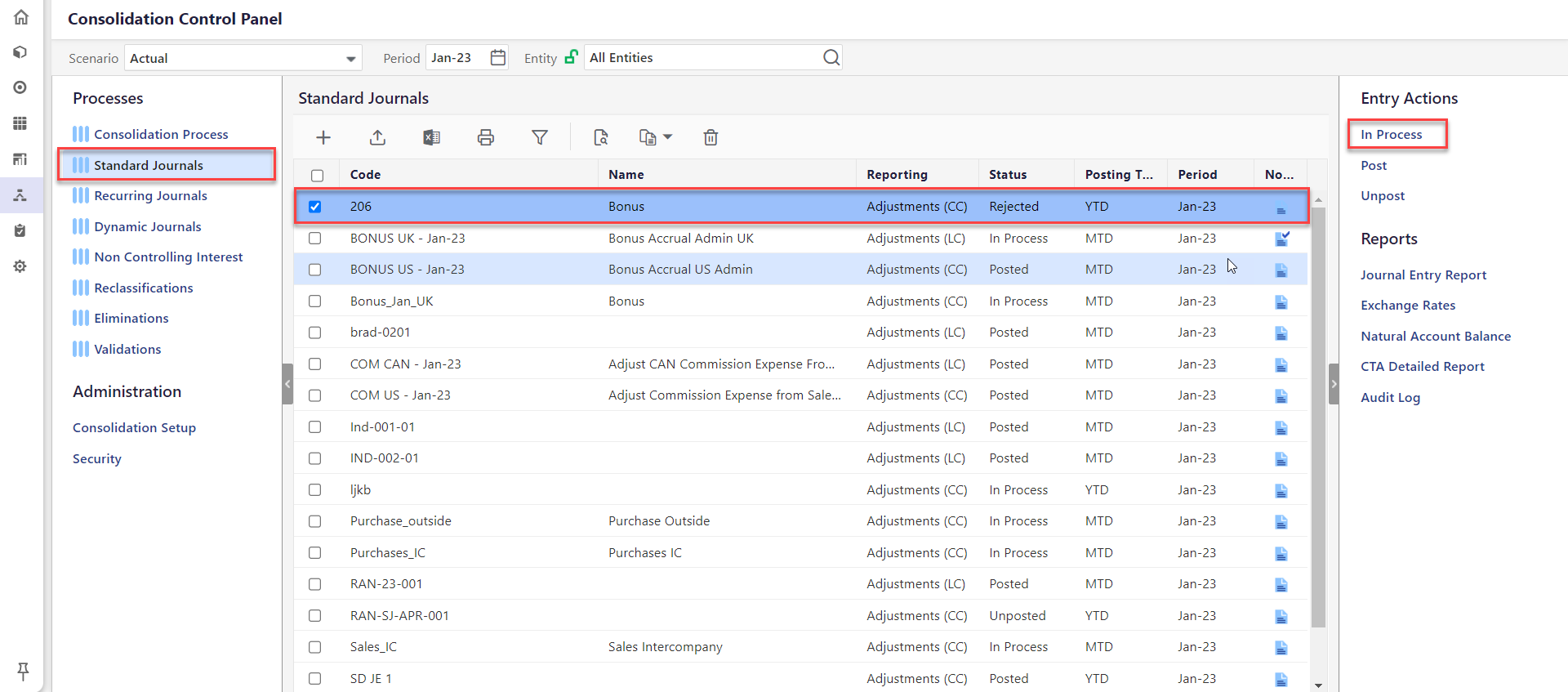Viewport: 1568px width, 692px height.
Task: Toggle the select-all header checkbox
Action: [x=317, y=176]
